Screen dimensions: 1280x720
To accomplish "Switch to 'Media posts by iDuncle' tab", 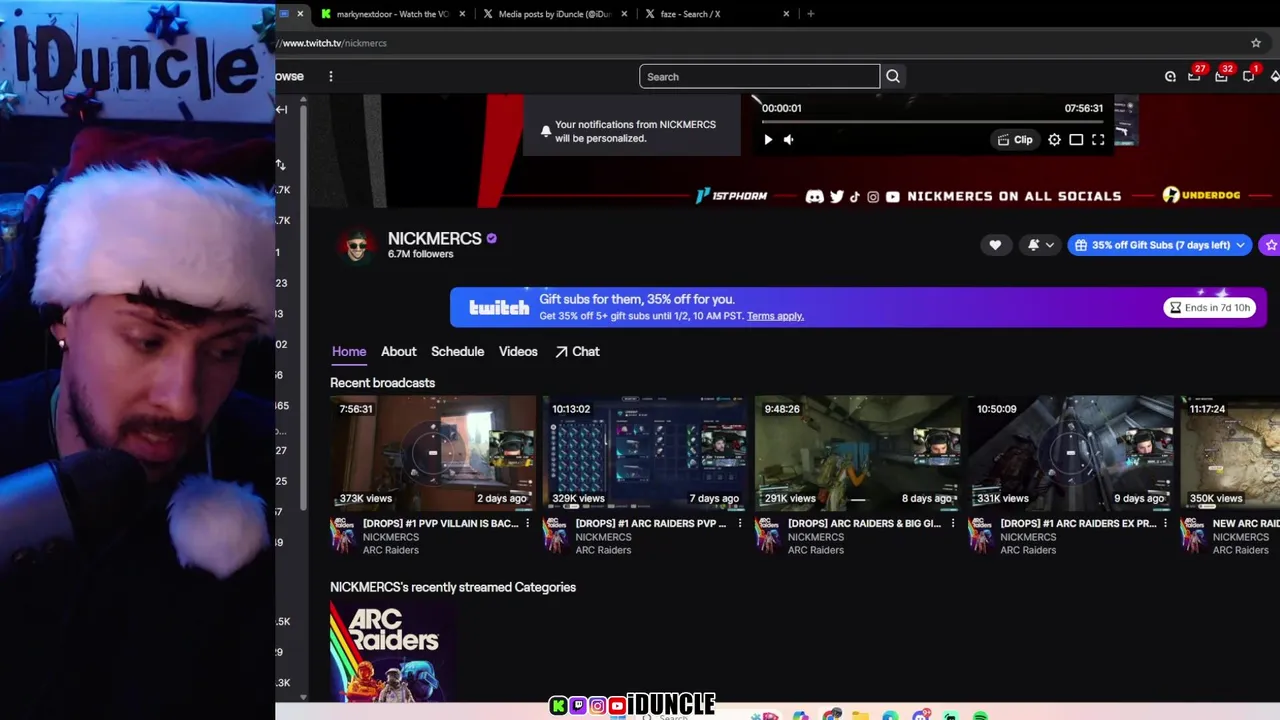I will 554,14.
